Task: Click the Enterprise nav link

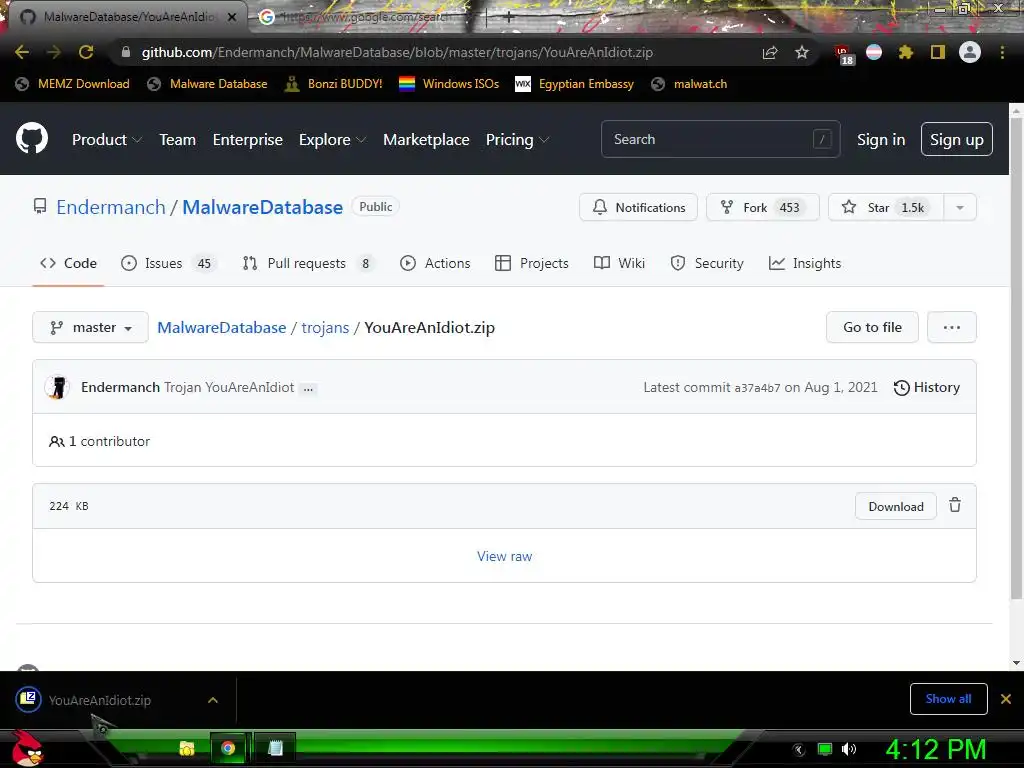Action: [x=248, y=139]
